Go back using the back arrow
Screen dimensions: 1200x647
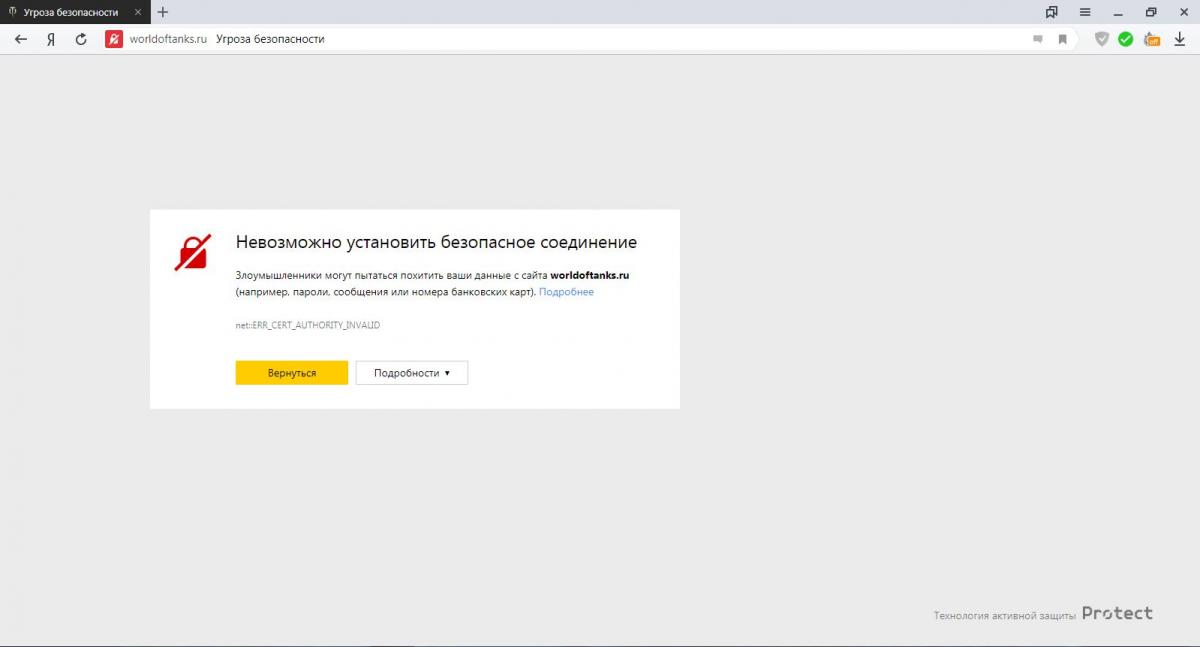(x=20, y=39)
